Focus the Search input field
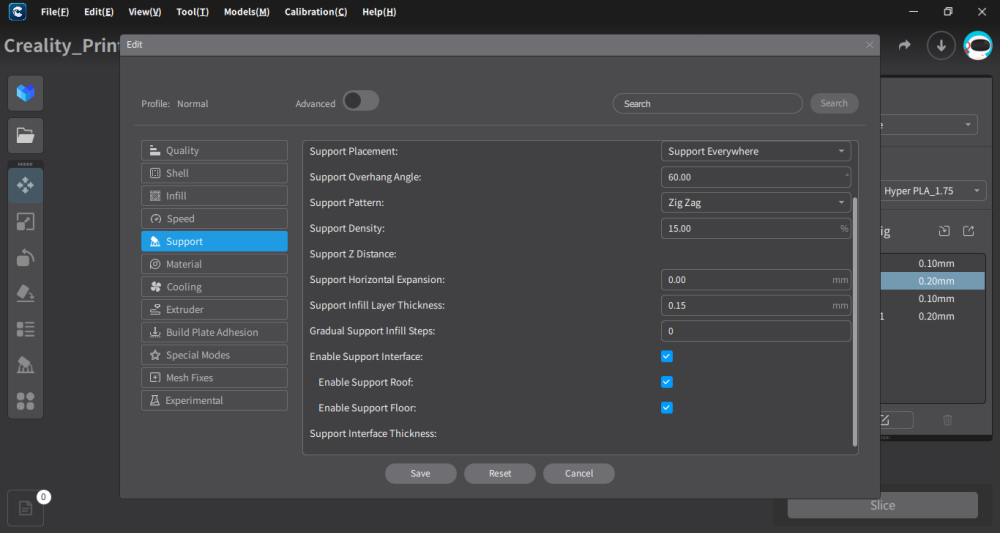 pyautogui.click(x=707, y=103)
